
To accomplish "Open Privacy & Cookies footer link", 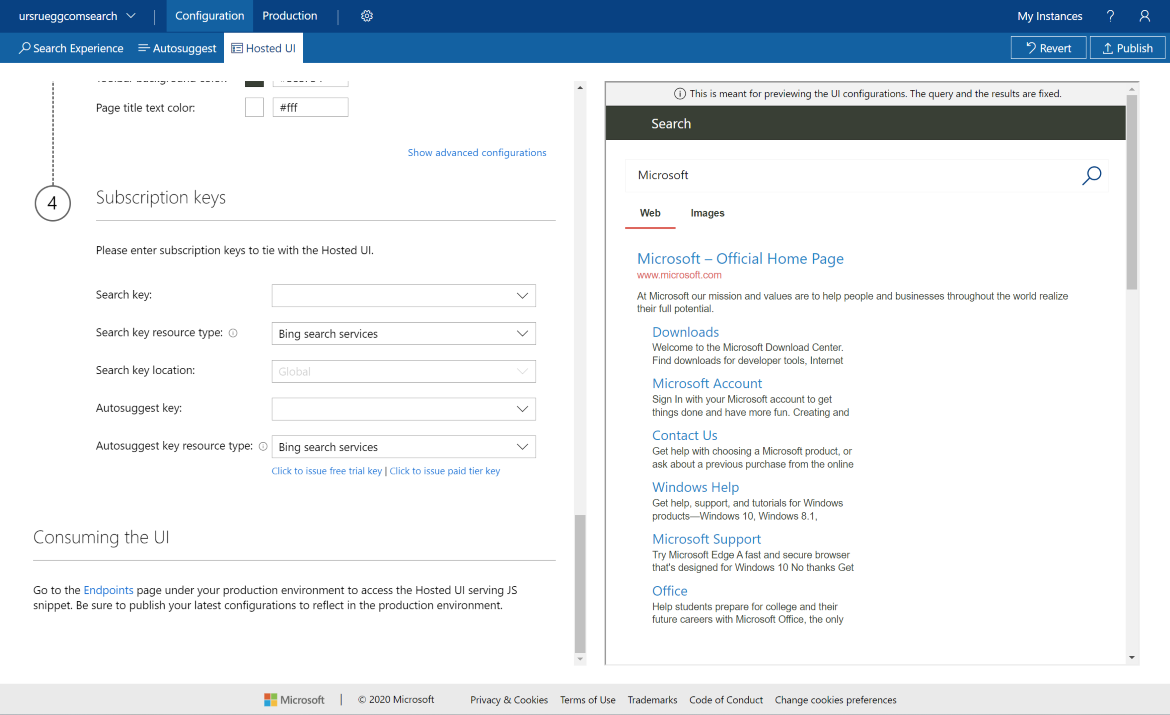I will (x=509, y=700).
